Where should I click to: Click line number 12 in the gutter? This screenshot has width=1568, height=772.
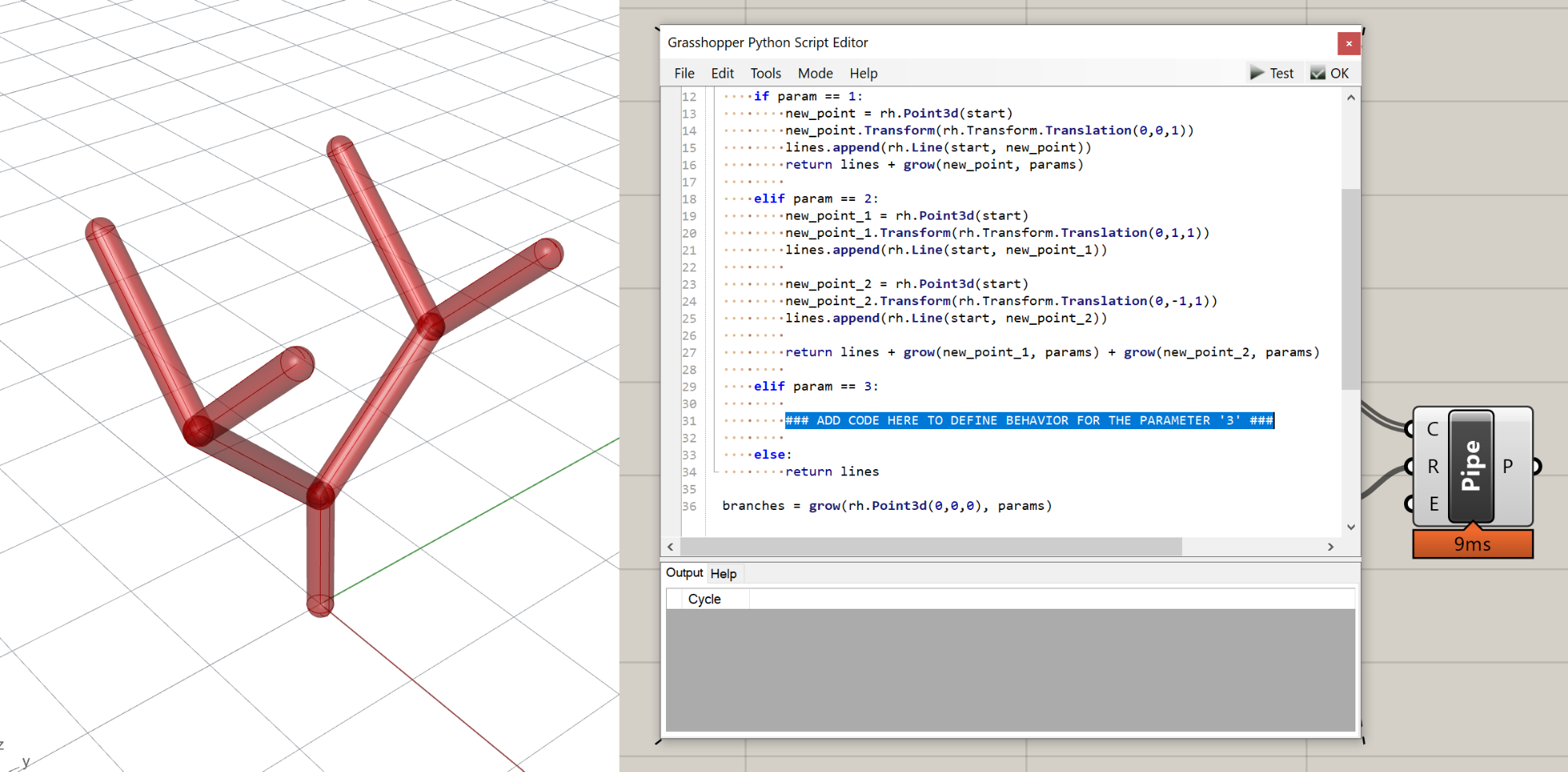click(689, 96)
